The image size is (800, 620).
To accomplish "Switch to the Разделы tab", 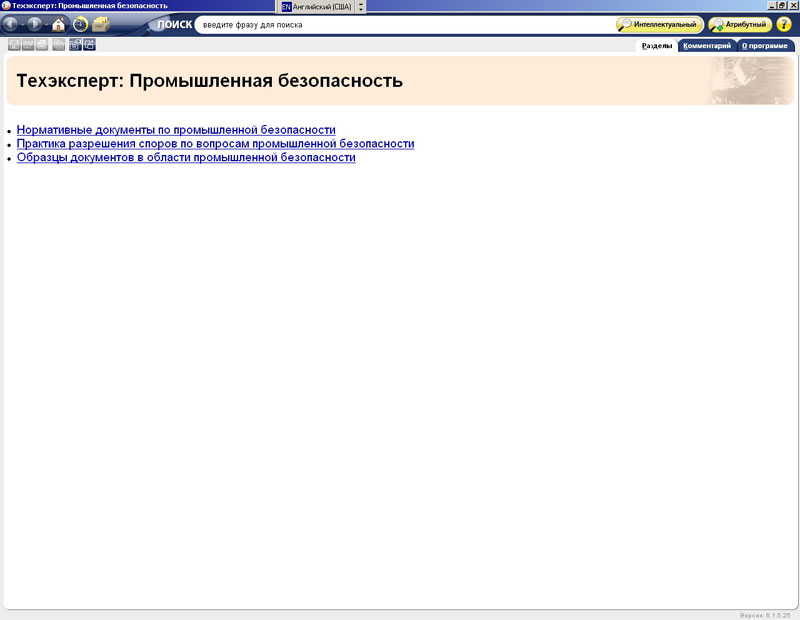I will [657, 46].
